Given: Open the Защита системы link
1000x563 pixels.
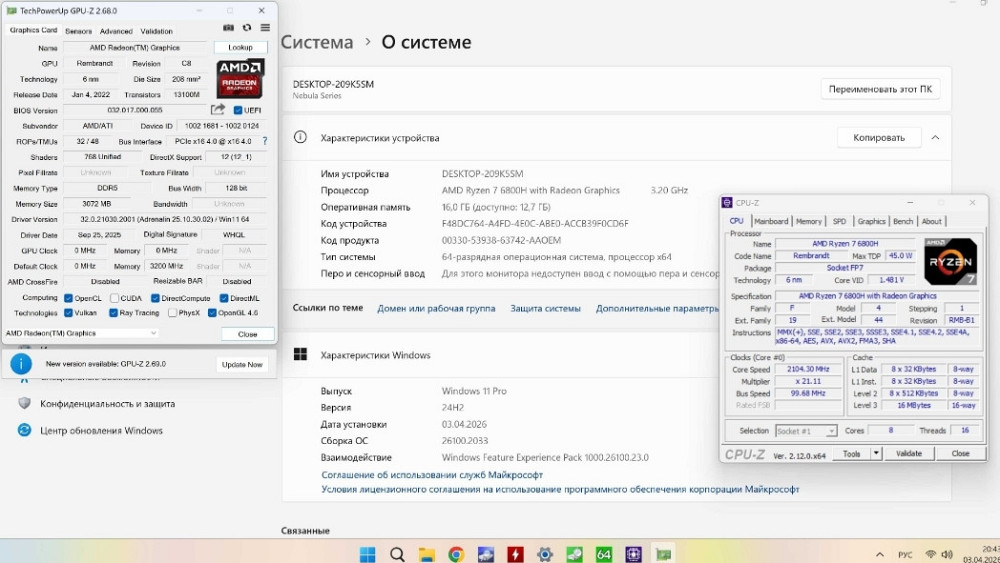Looking at the screenshot, I should click(x=545, y=309).
